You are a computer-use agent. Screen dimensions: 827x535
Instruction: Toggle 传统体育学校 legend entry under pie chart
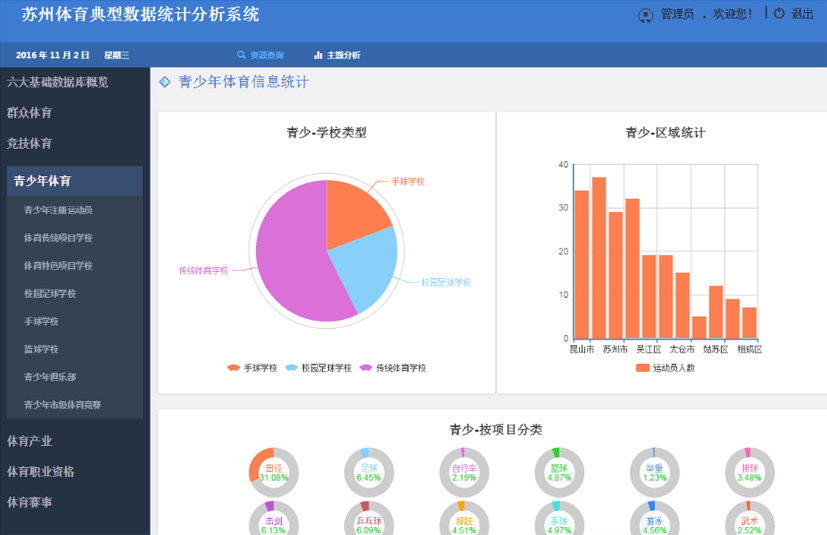pos(393,368)
